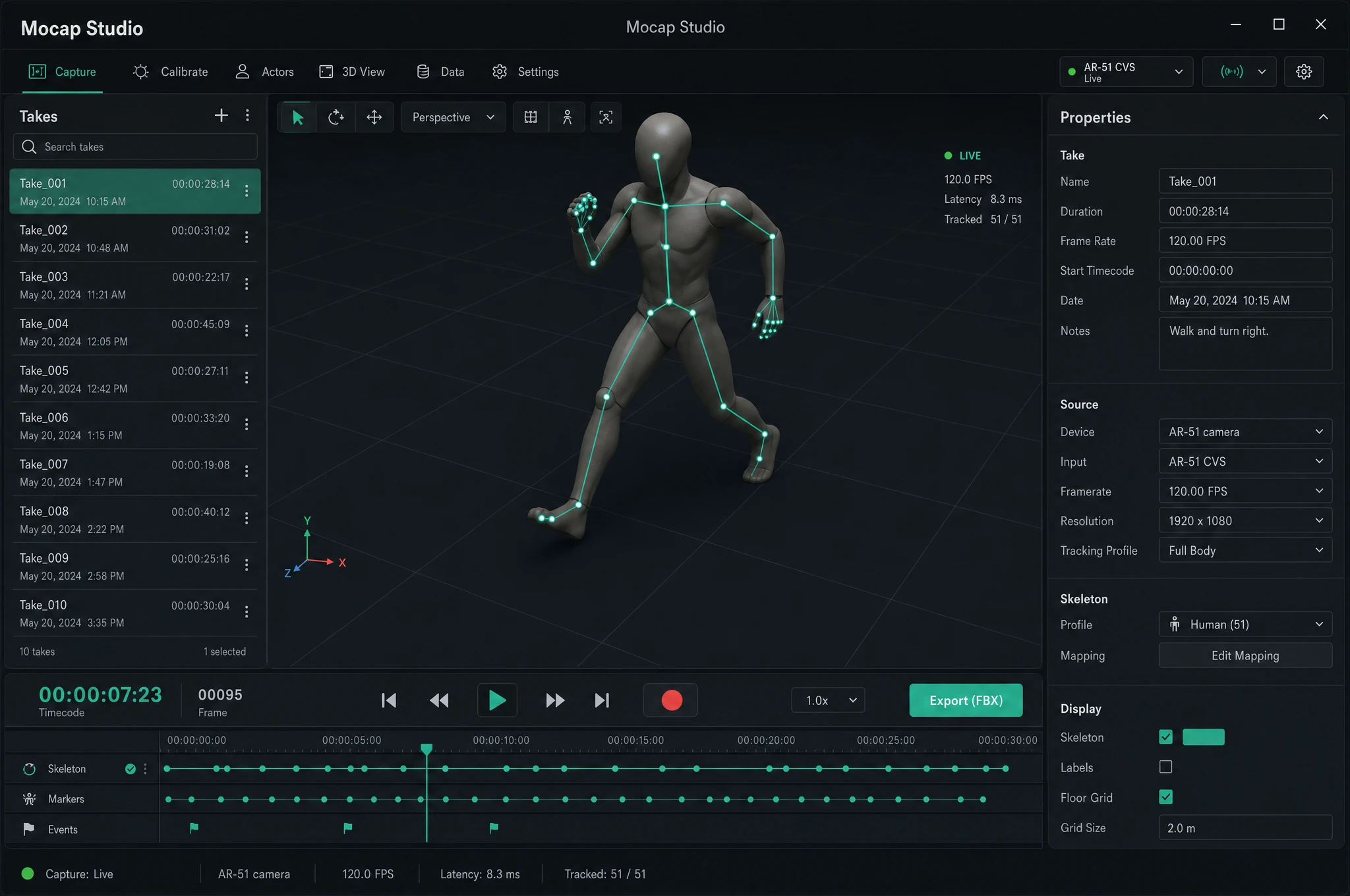Open the Framerate 120.00 FPS dropdown
The height and width of the screenshot is (896, 1350).
coord(1245,491)
